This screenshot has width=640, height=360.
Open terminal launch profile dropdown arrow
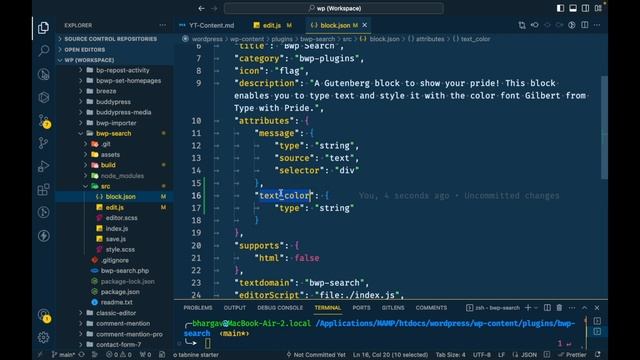coord(536,308)
